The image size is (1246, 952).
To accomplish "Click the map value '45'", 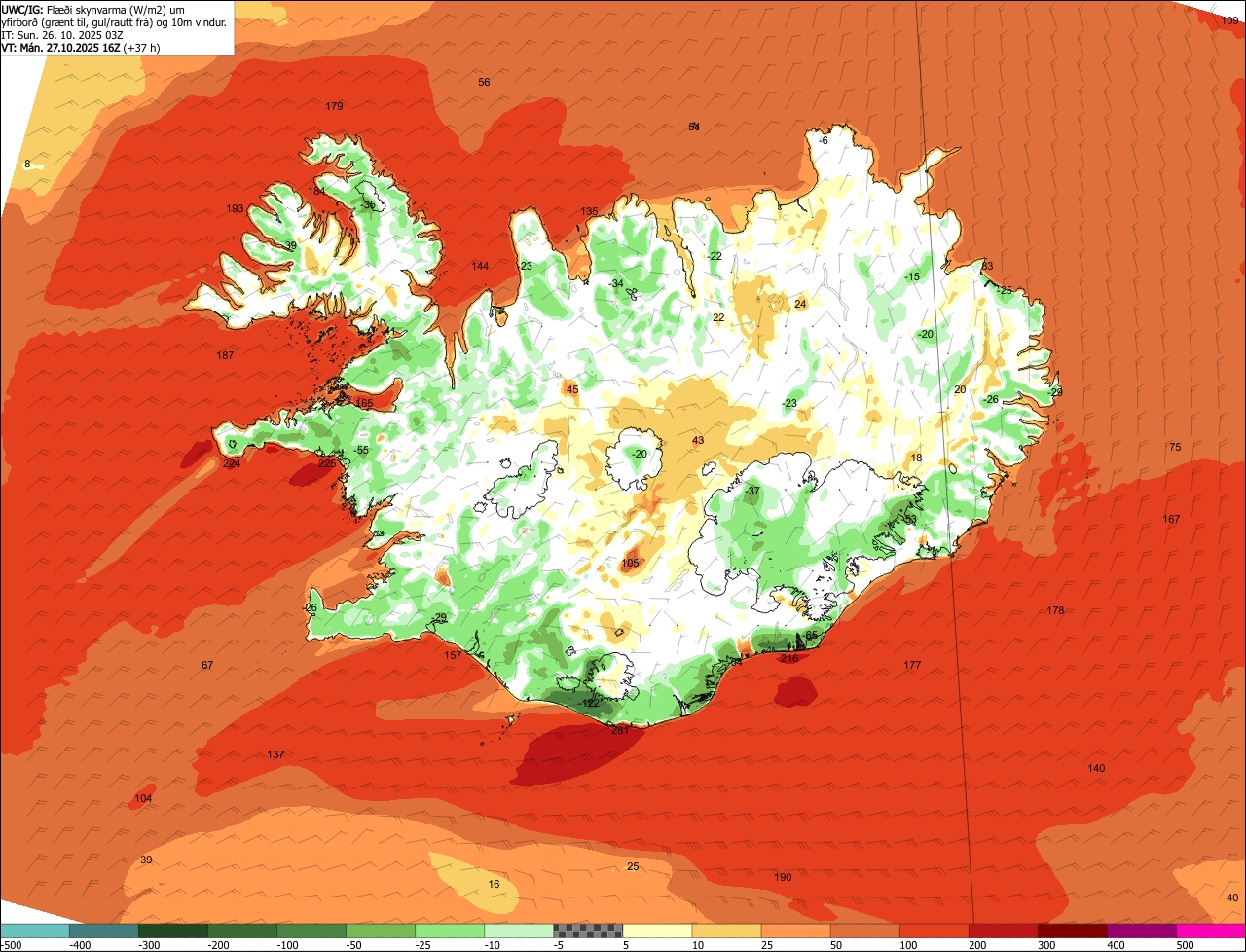I will tap(572, 390).
